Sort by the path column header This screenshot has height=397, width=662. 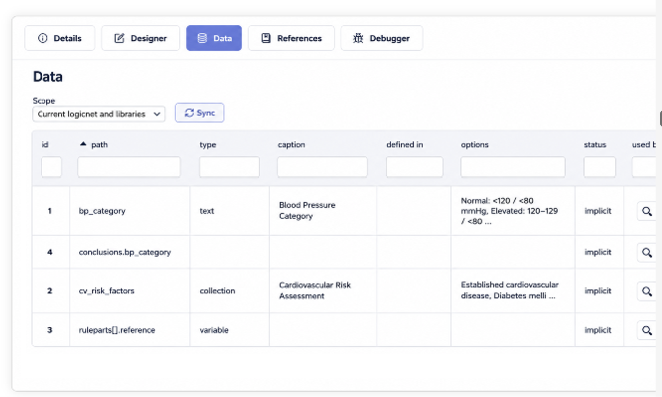(99, 144)
